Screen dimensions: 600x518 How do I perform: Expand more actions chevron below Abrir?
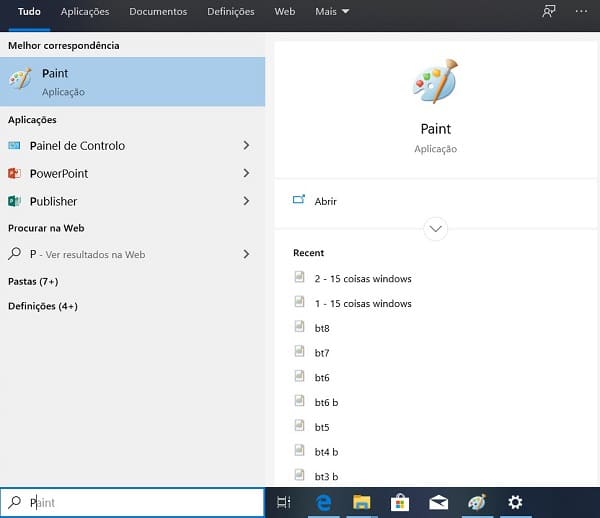coord(435,229)
